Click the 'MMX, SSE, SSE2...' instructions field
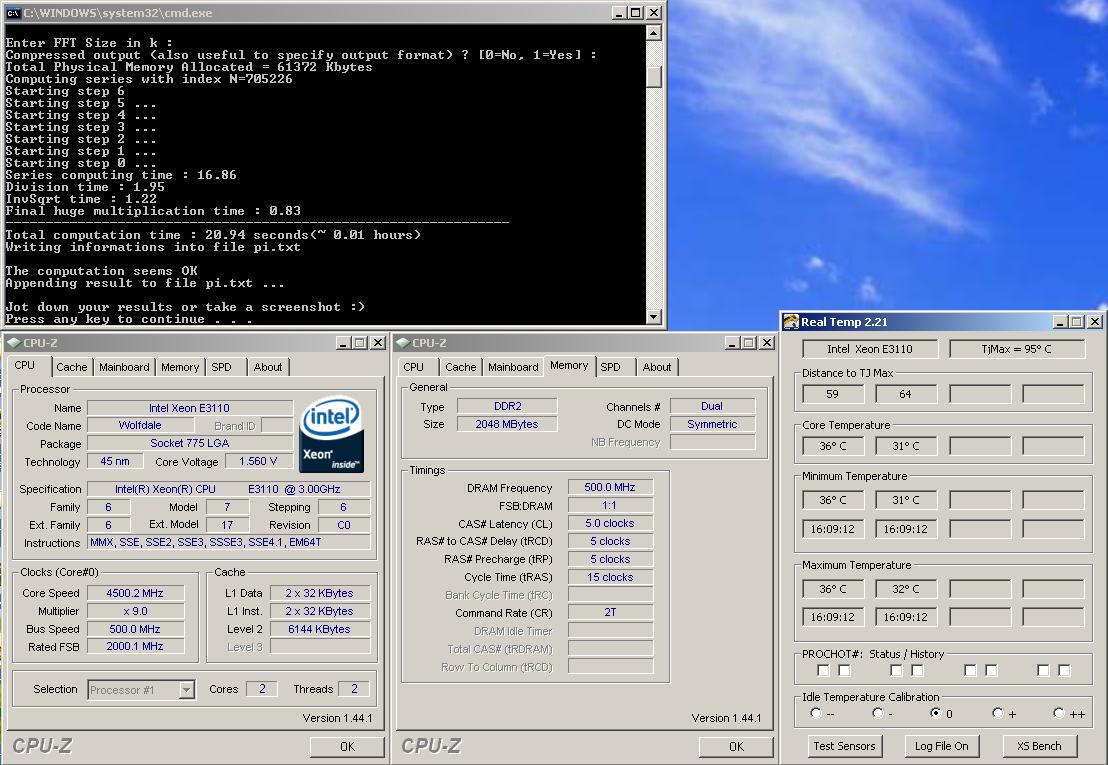The width and height of the screenshot is (1108, 765). pos(228,542)
